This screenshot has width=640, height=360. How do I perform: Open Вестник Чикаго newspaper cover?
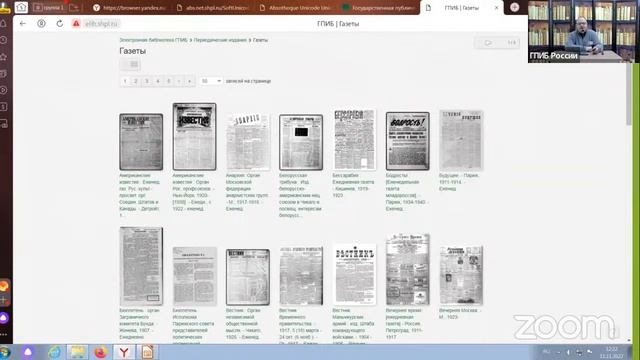(x=248, y=277)
